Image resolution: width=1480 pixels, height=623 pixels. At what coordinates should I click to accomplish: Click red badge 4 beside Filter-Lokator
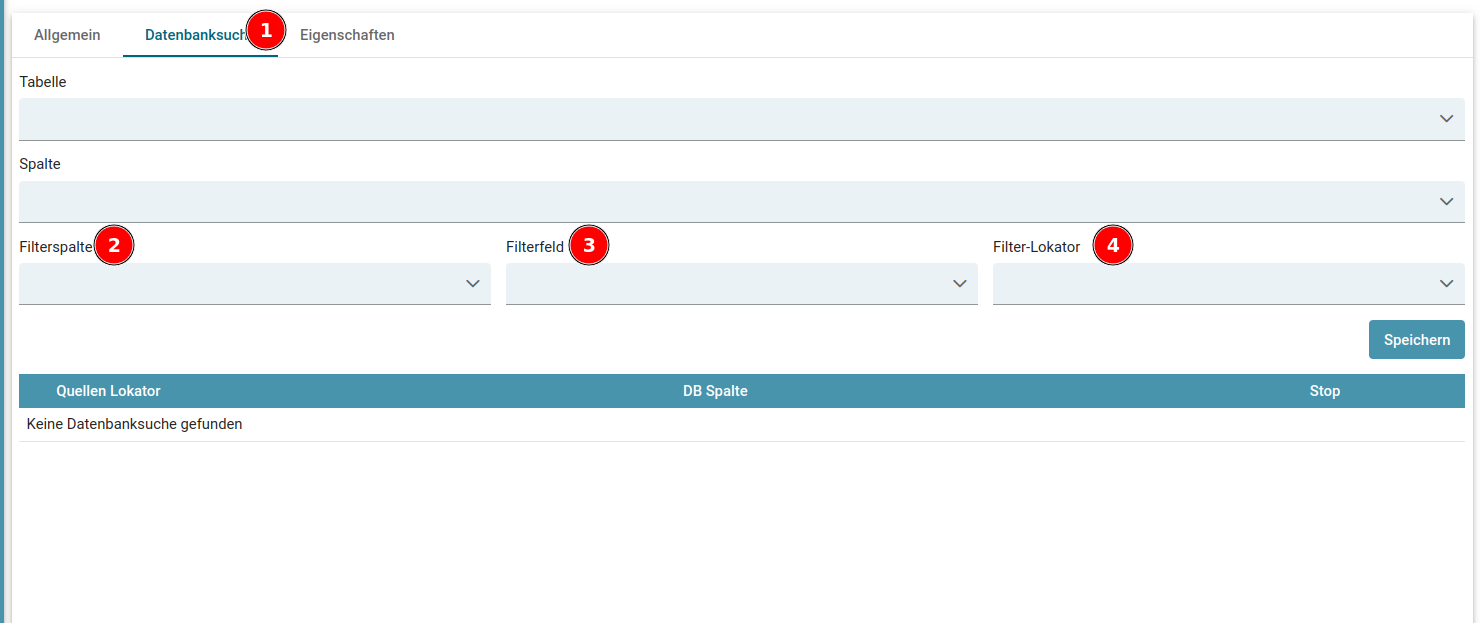(x=1112, y=245)
